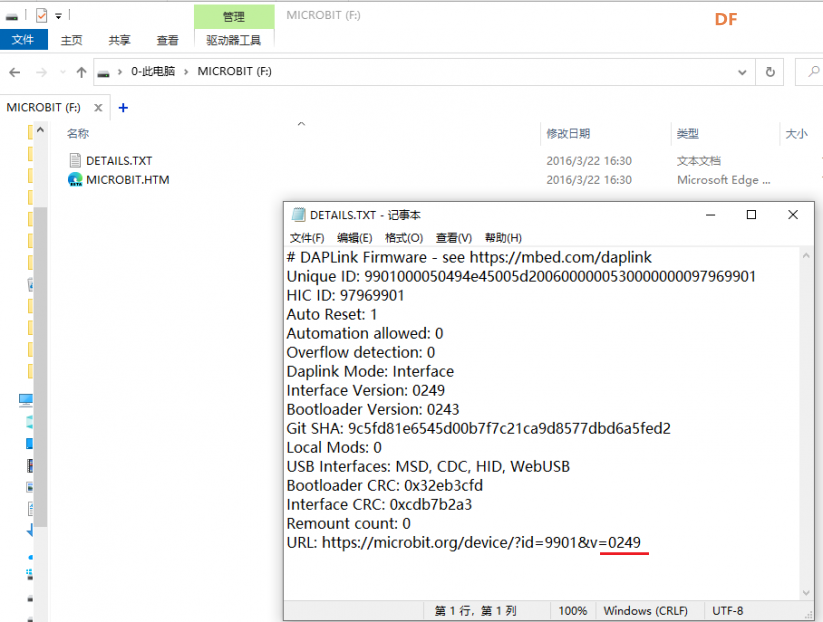Select the This PC icon in navigation pane
Image resolution: width=823 pixels, height=622 pixels.
coord(26,400)
